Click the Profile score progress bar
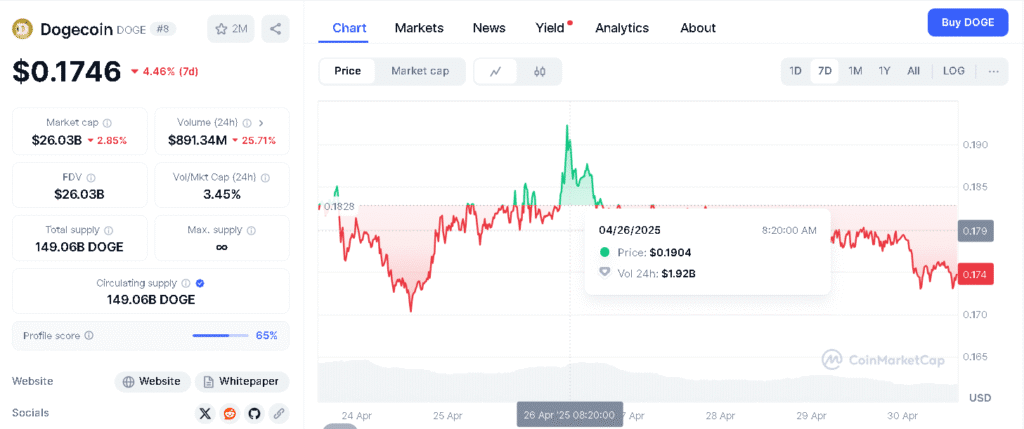This screenshot has width=1024, height=429. [220, 335]
